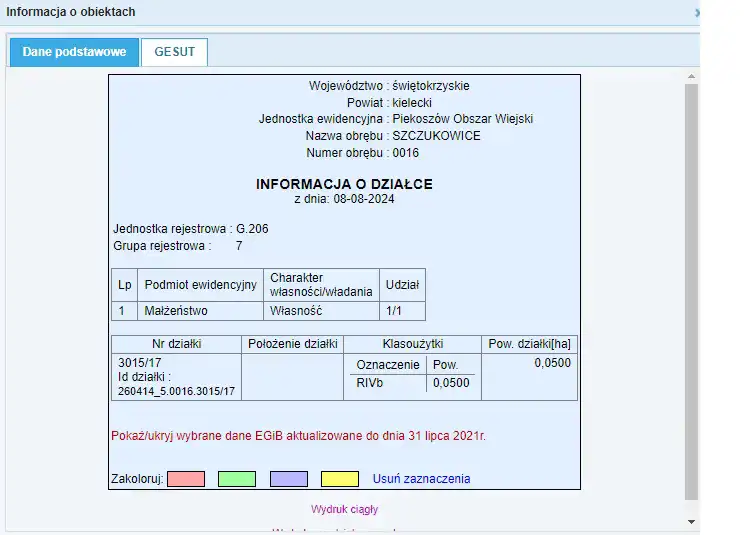Click the vertical scrollbar thumb
Image resolution: width=754 pixels, height=535 pixels.
[690, 290]
